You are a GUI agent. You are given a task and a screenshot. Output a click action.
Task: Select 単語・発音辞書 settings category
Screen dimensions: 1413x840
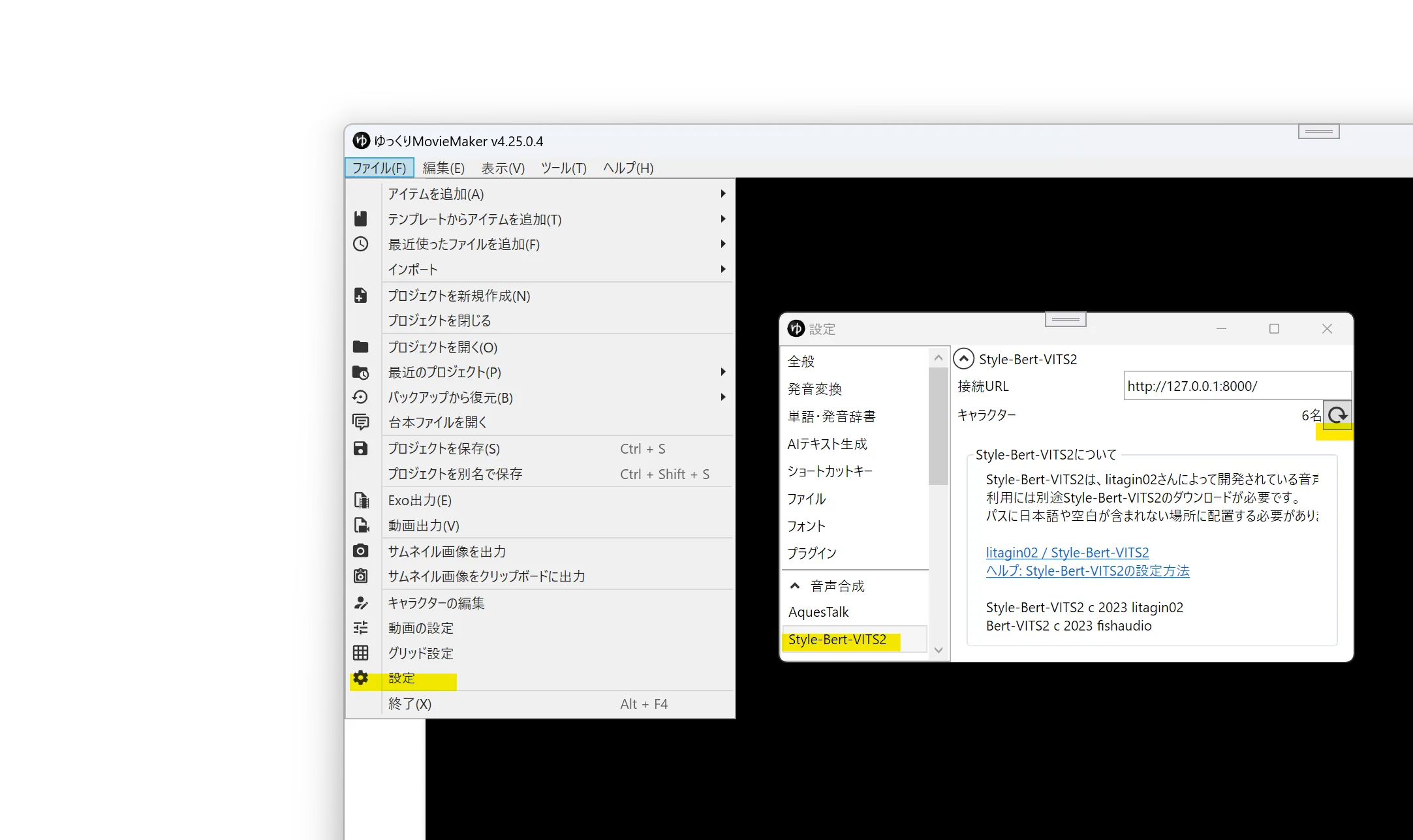point(854,416)
